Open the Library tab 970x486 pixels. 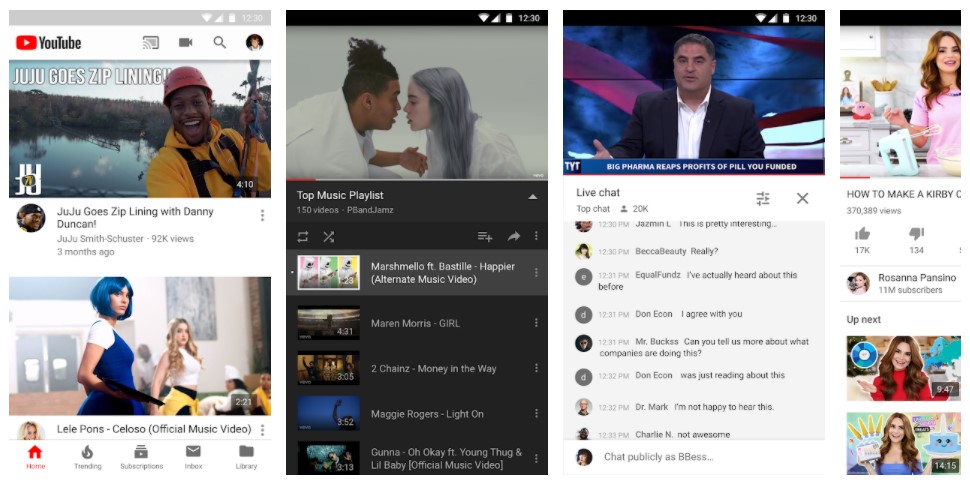click(246, 458)
